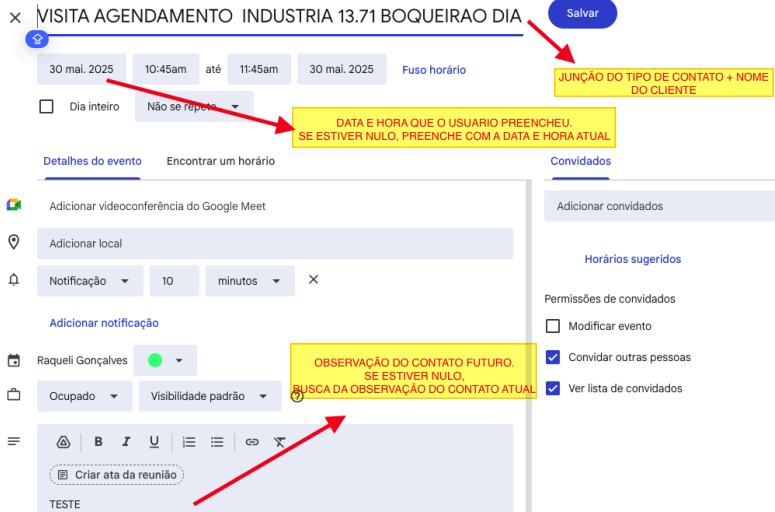Edit the notification value 10 field
This screenshot has width=775, height=512.
[174, 281]
